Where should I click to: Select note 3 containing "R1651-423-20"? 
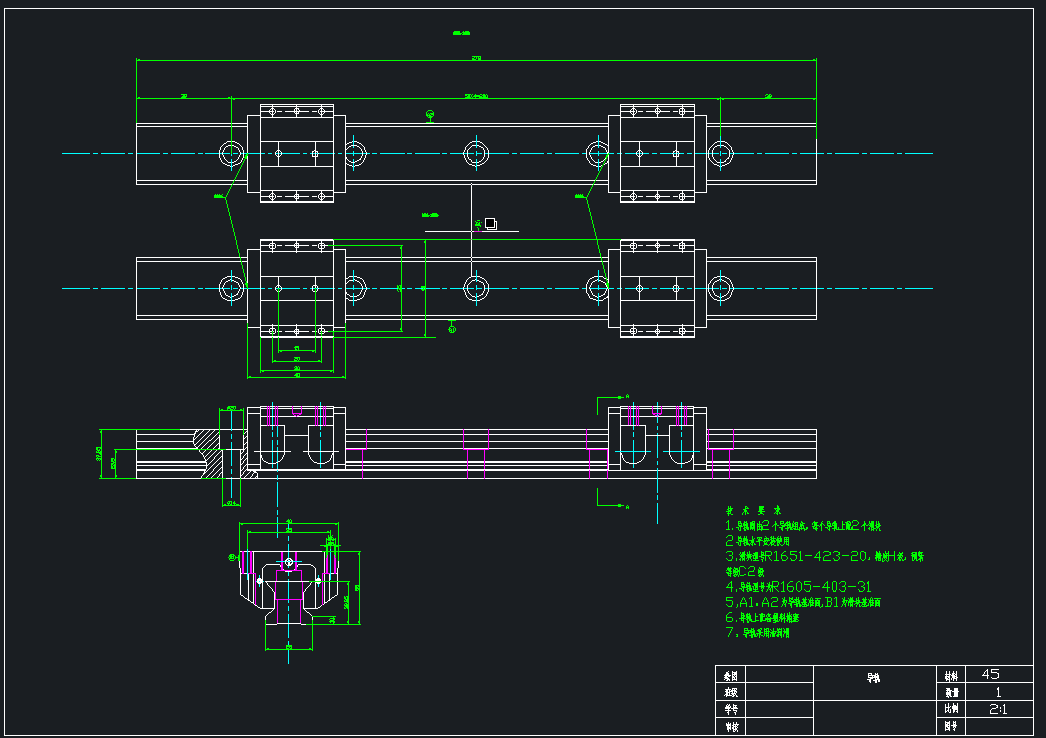click(x=825, y=556)
